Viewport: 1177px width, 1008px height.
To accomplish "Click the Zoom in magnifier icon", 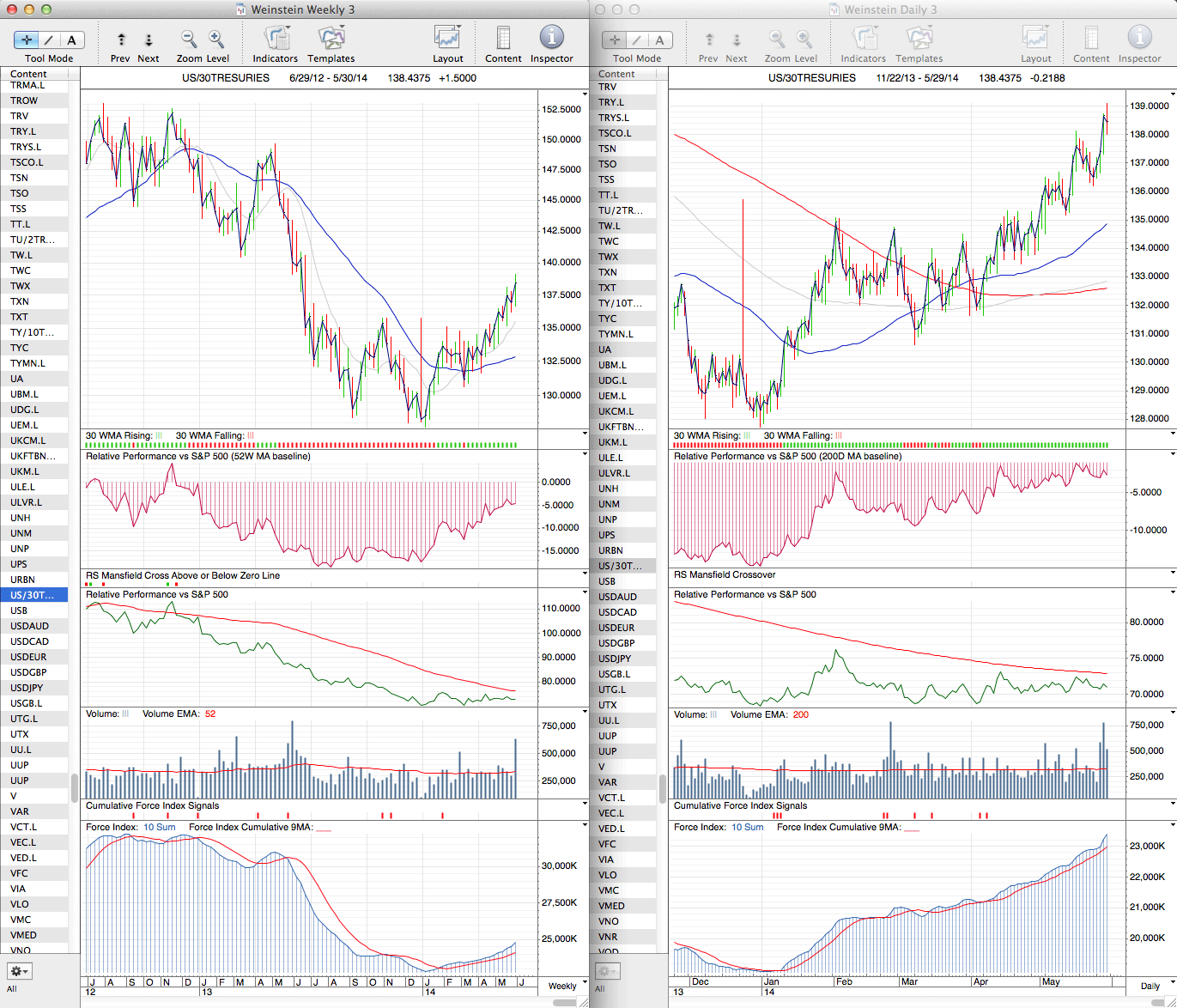I will pyautogui.click(x=216, y=39).
